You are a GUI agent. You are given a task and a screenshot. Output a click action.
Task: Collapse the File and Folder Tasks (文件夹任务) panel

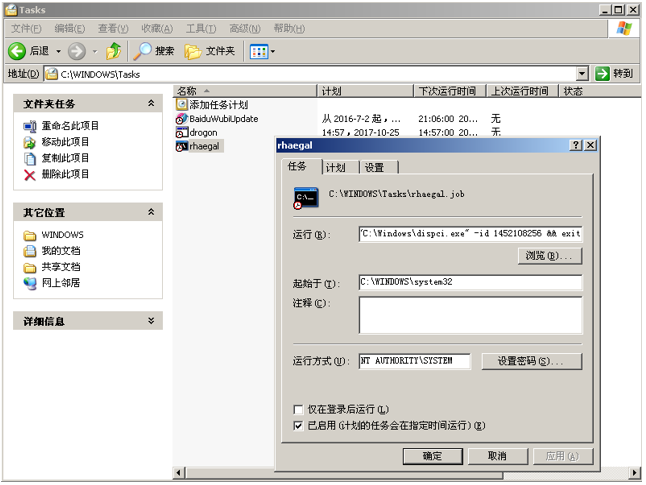point(151,103)
